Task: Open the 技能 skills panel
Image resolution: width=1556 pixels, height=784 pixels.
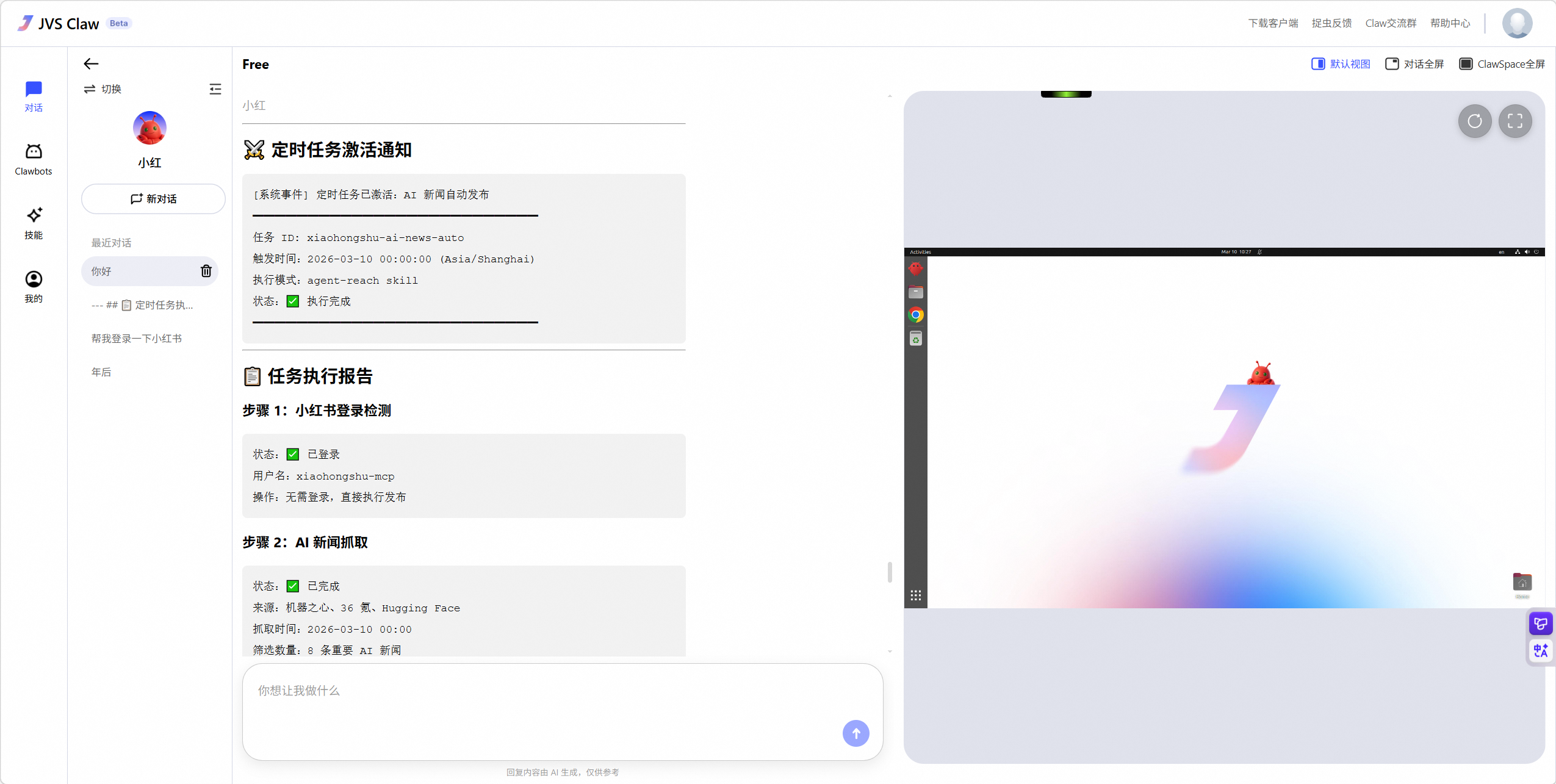Action: pyautogui.click(x=34, y=223)
